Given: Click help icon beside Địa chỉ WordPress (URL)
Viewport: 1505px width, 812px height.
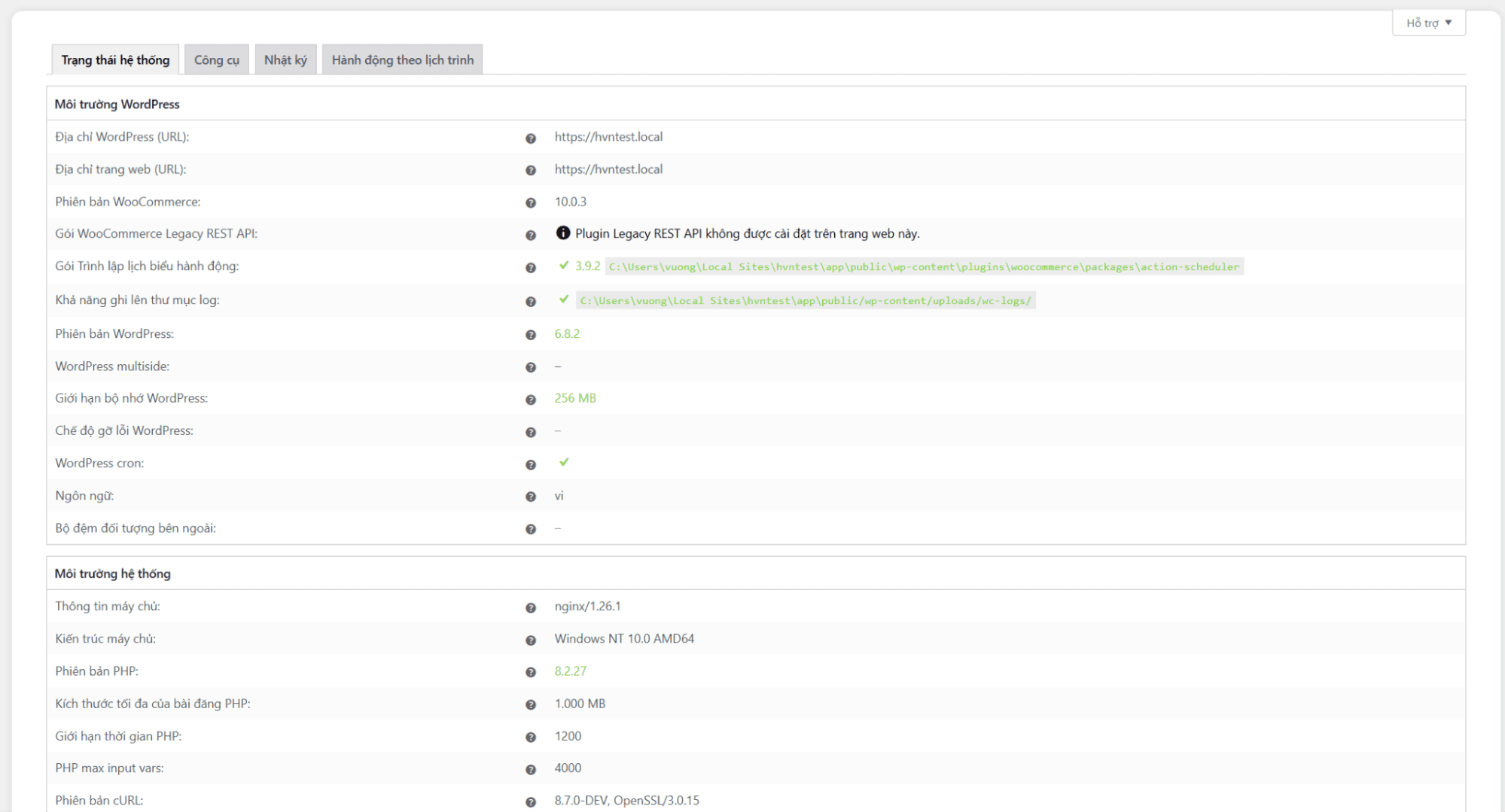Looking at the screenshot, I should [530, 138].
